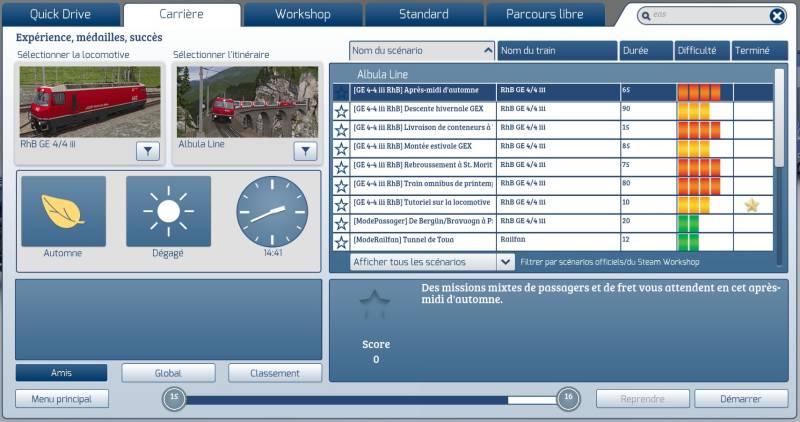Screen dimensions: 800x422
Task: Favorite the Descente hivernale GEX scenario star
Action: point(341,111)
